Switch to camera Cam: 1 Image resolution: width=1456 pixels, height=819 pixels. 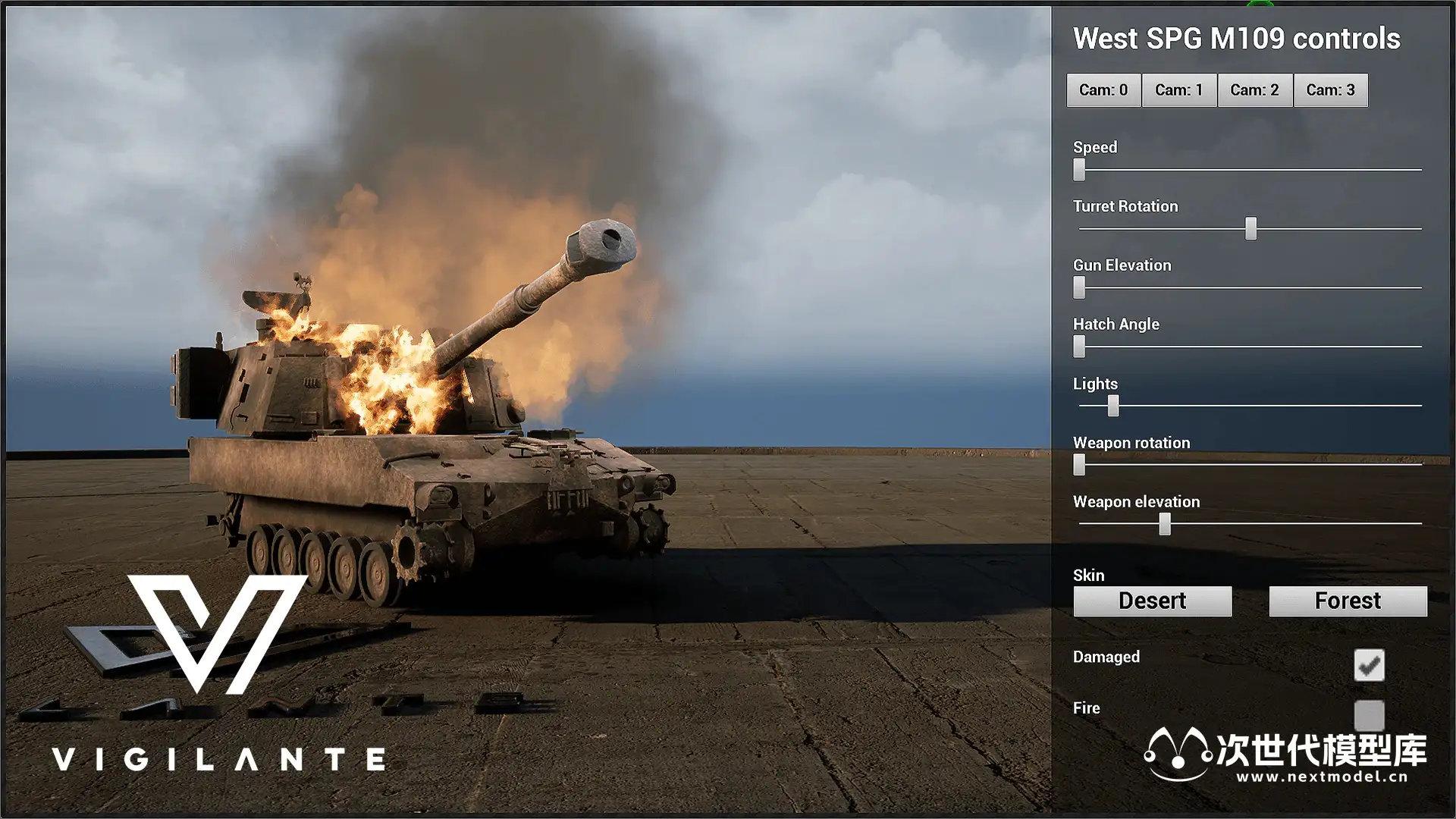tap(1179, 90)
